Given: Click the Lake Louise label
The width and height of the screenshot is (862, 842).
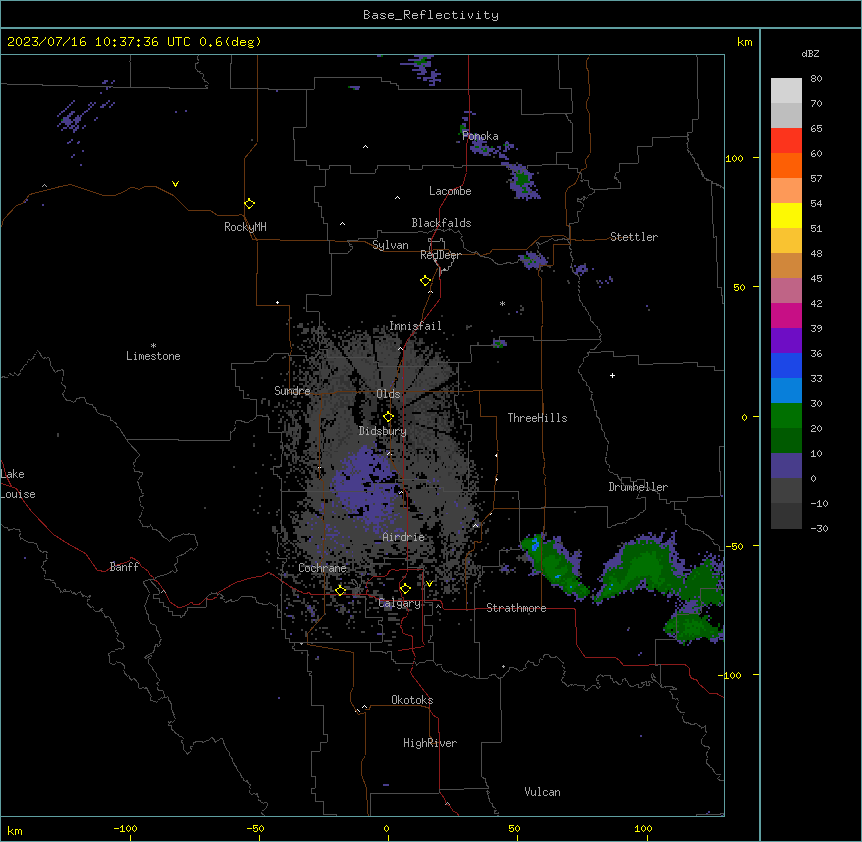Looking at the screenshot, I should 18,484.
